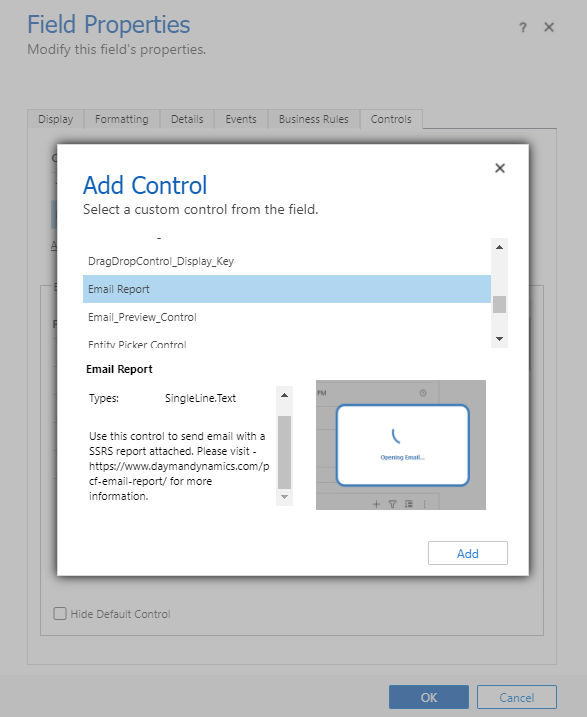The height and width of the screenshot is (717, 587).
Task: Close the Add Control dialog
Action: pos(500,168)
